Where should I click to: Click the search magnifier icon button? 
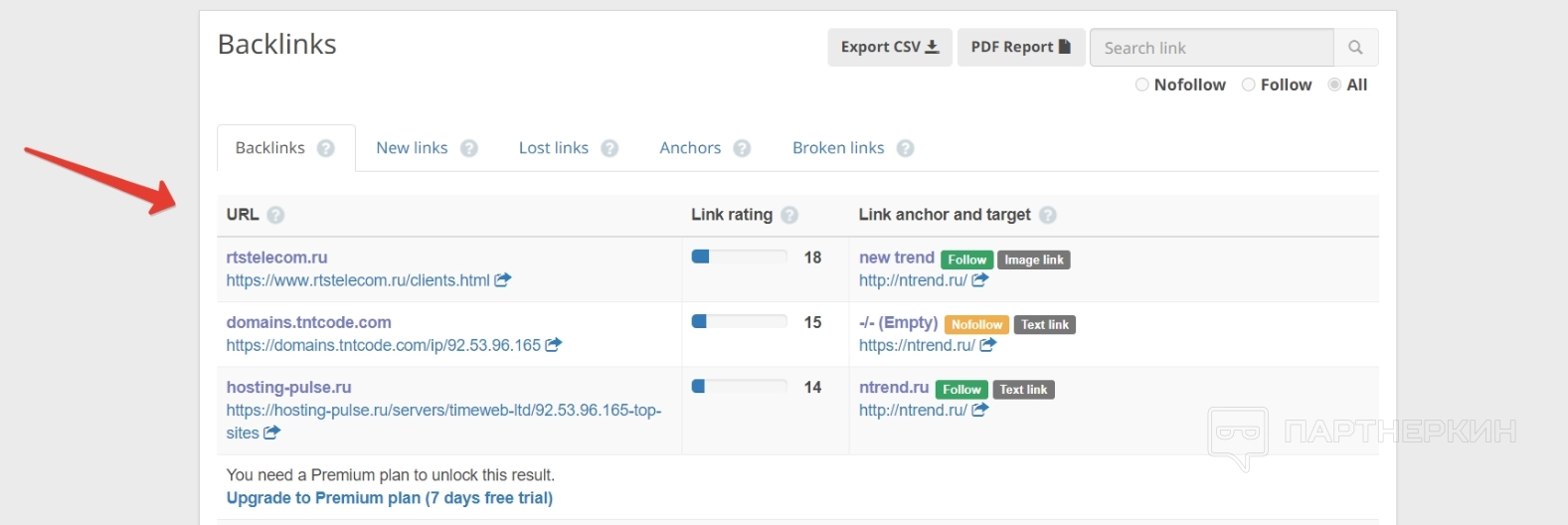click(1355, 48)
